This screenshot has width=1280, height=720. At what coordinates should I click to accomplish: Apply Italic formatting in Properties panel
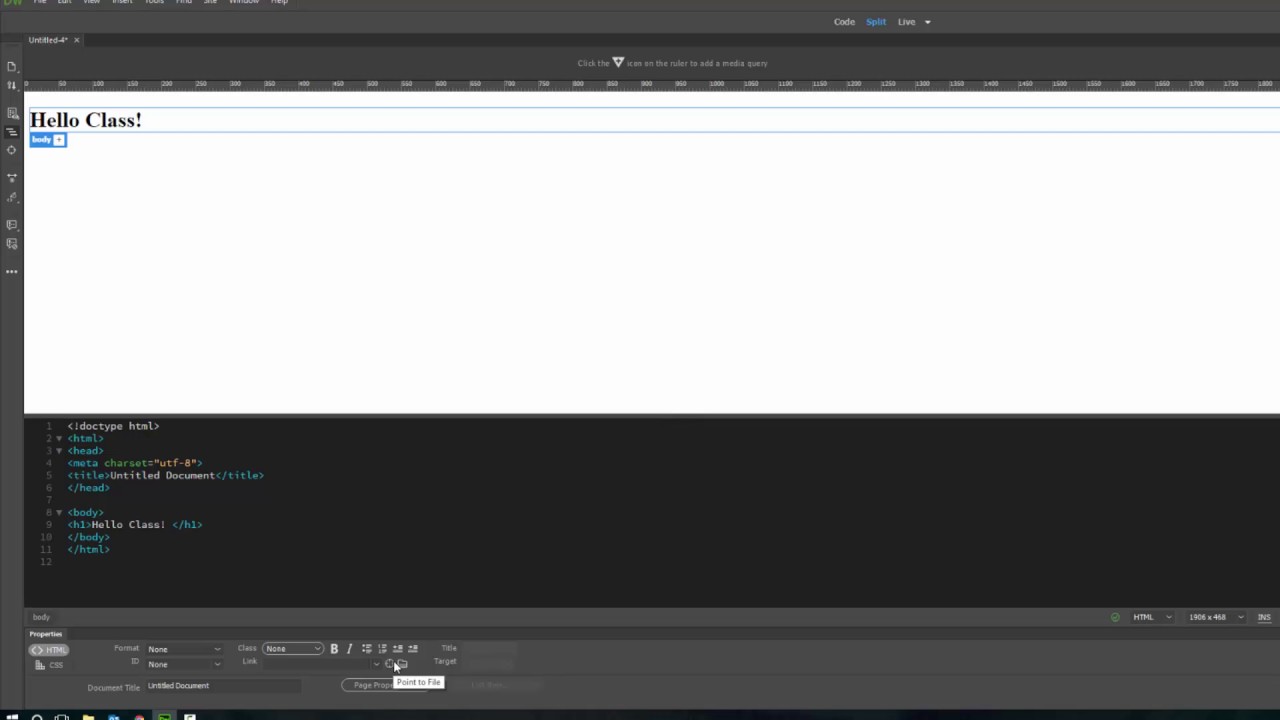tap(349, 649)
